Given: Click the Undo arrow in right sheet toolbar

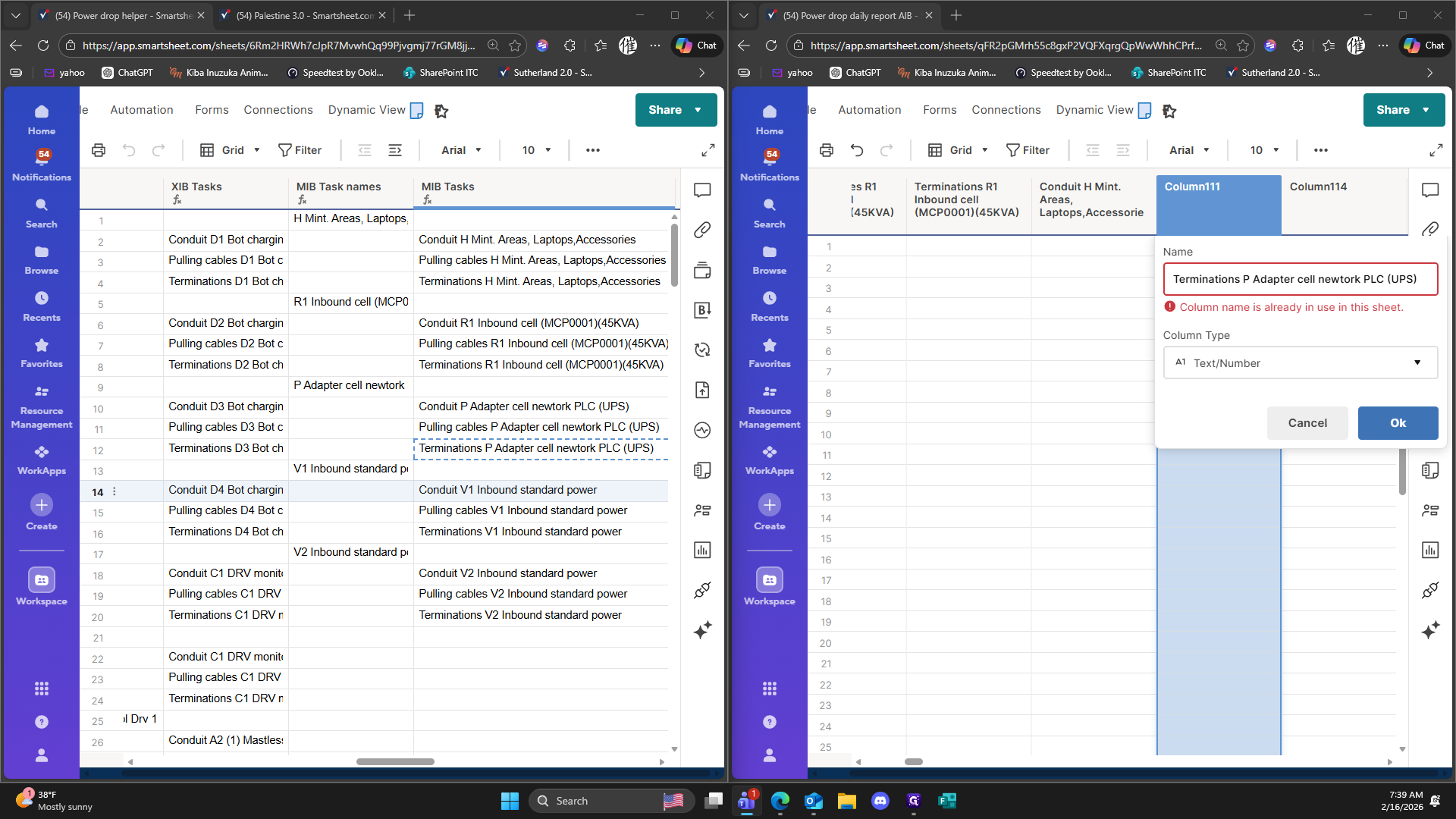Looking at the screenshot, I should (x=857, y=150).
